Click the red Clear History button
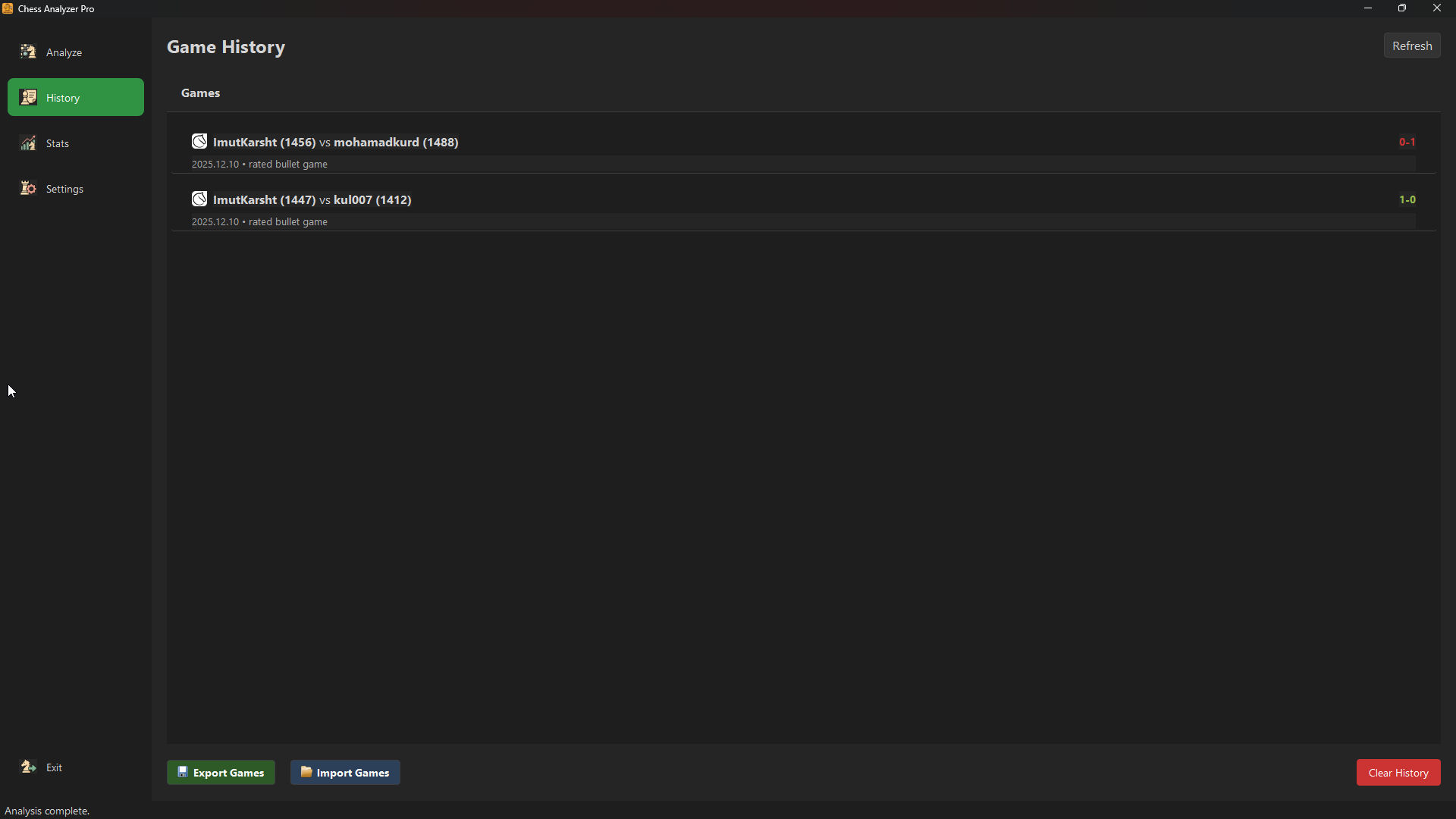1456x819 pixels. [x=1398, y=773]
